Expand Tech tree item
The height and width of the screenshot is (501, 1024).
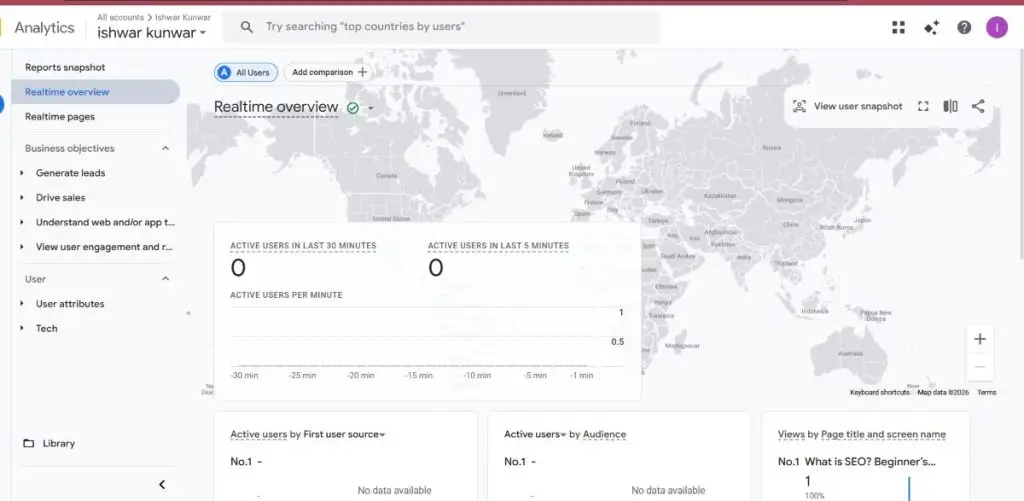[22, 329]
